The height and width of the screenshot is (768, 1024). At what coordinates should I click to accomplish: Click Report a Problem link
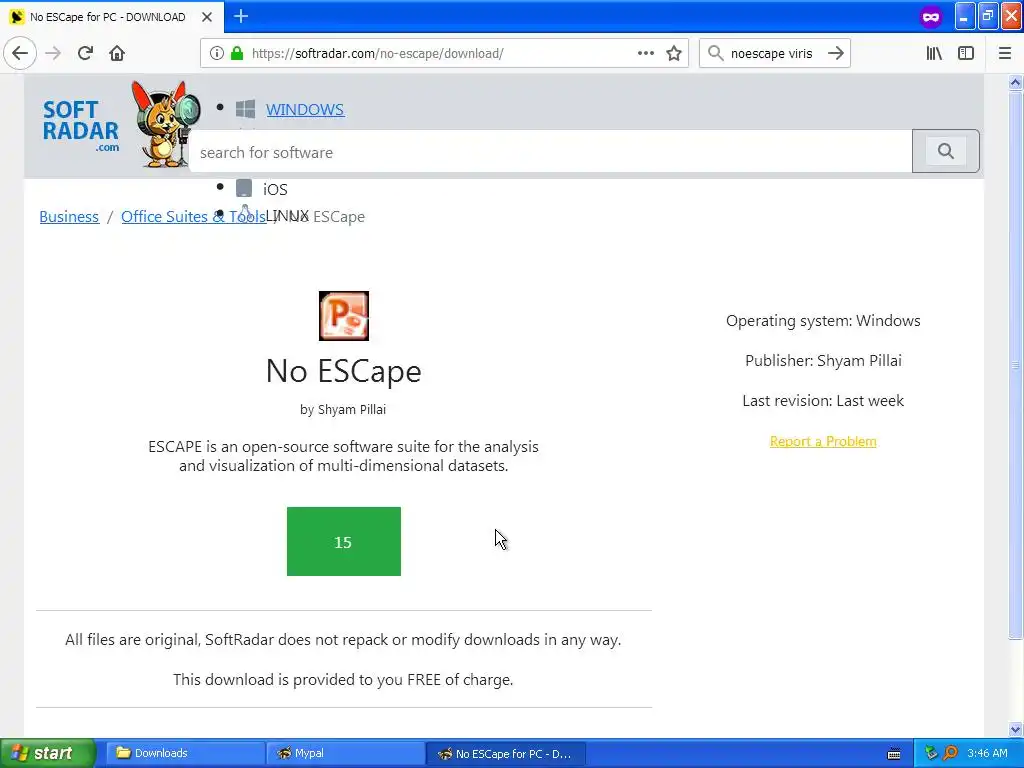[x=823, y=441]
